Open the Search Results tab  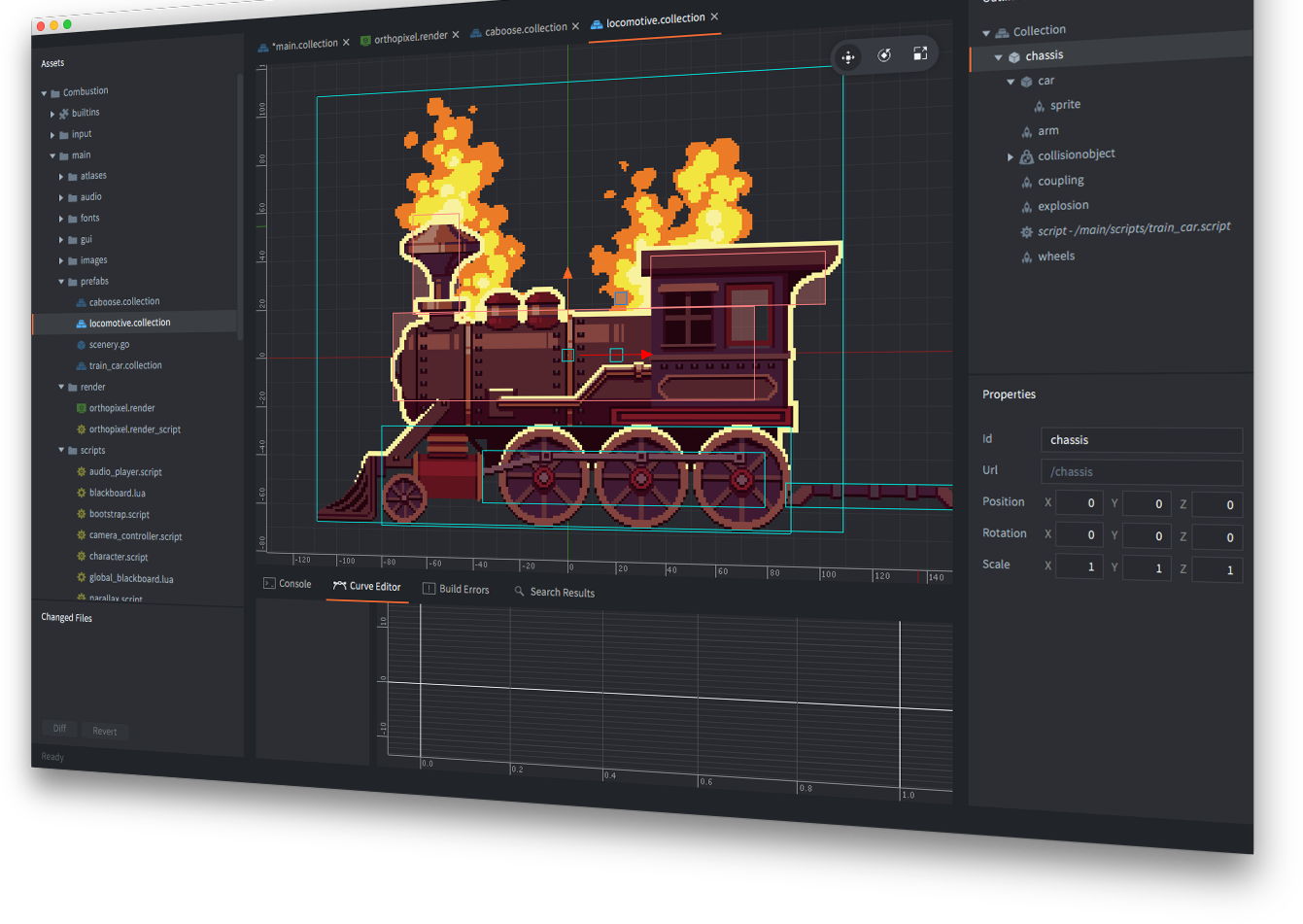pyautogui.click(x=555, y=592)
